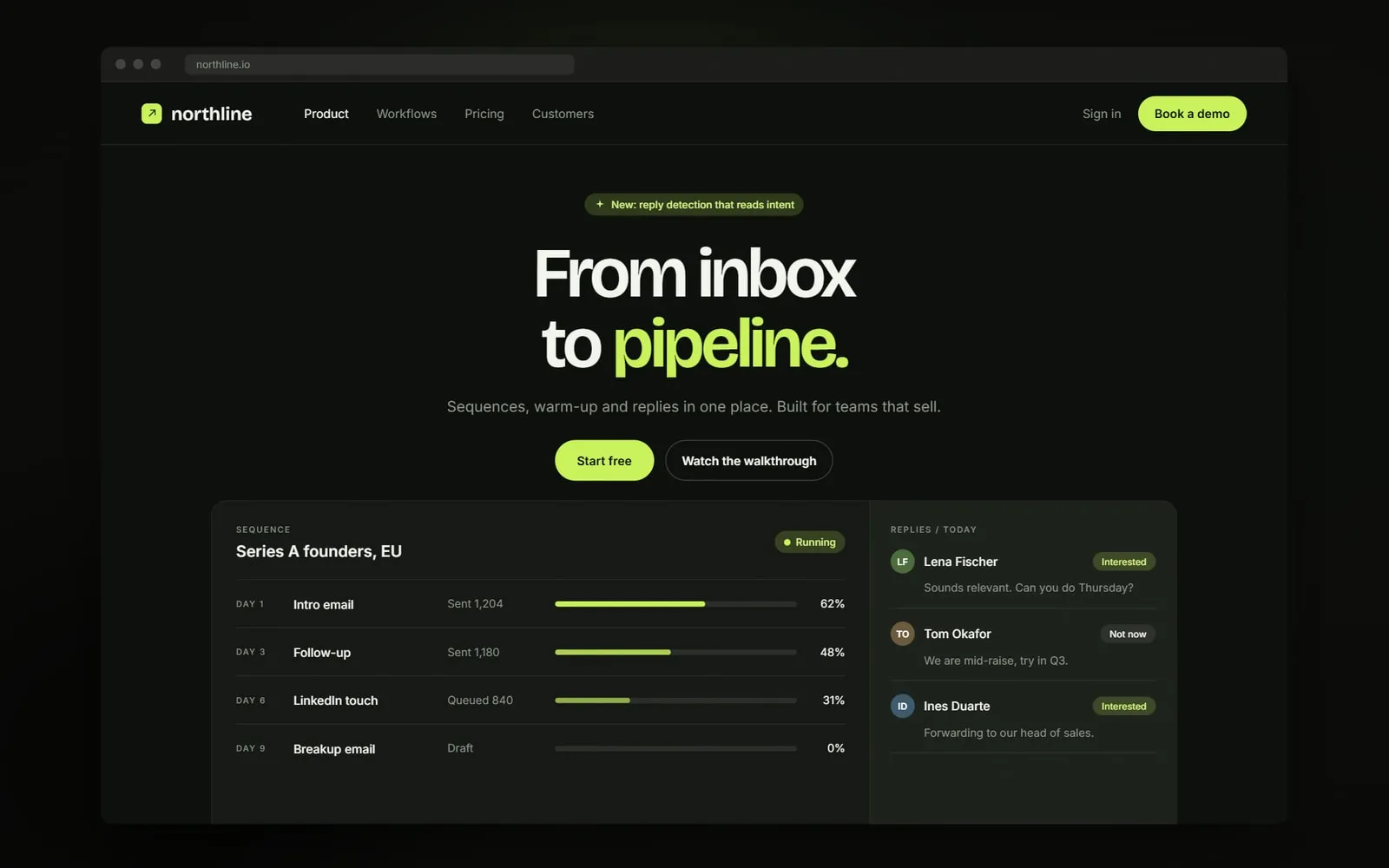Click the Follow-up progress bar
Image resolution: width=1389 pixels, height=868 pixels.
[x=675, y=652]
